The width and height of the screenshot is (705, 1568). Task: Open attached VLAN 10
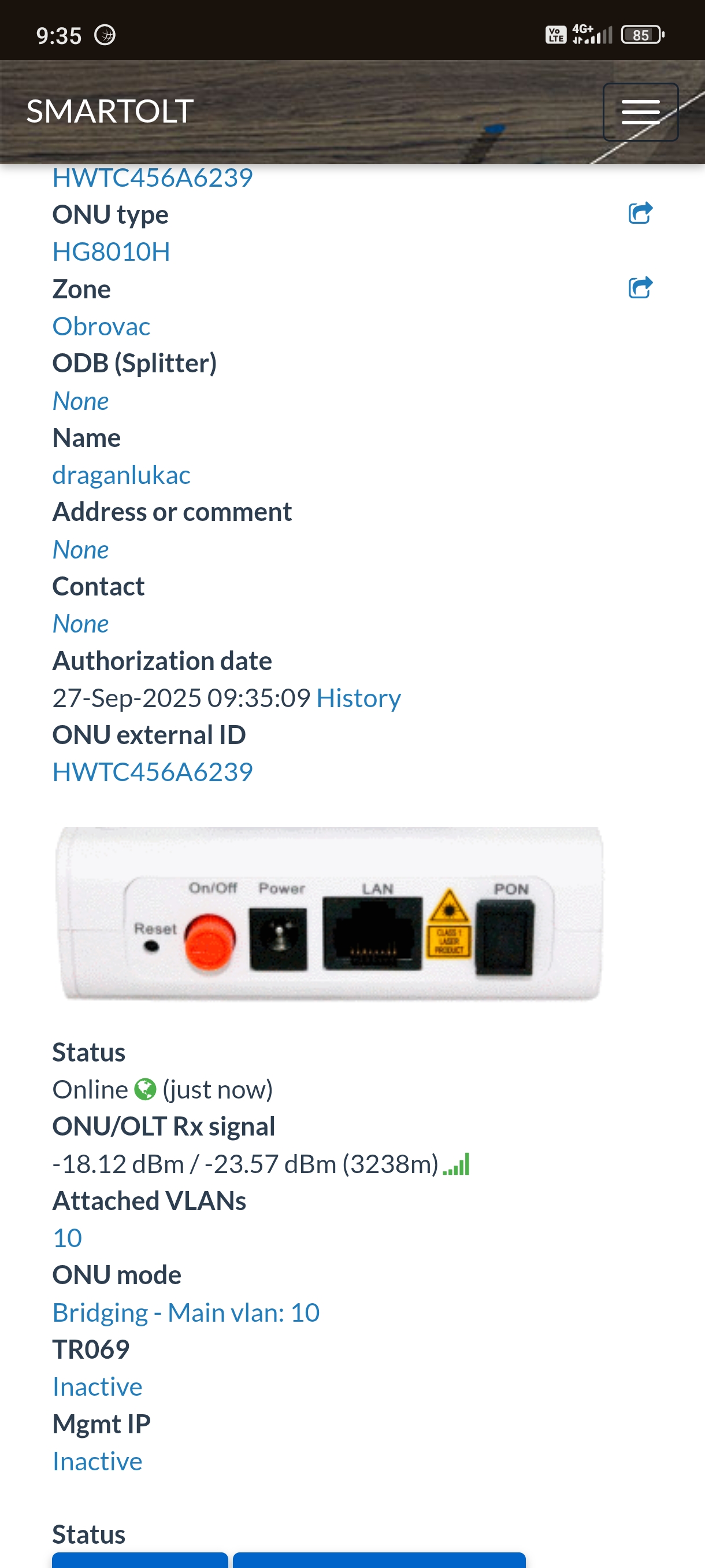point(67,1238)
